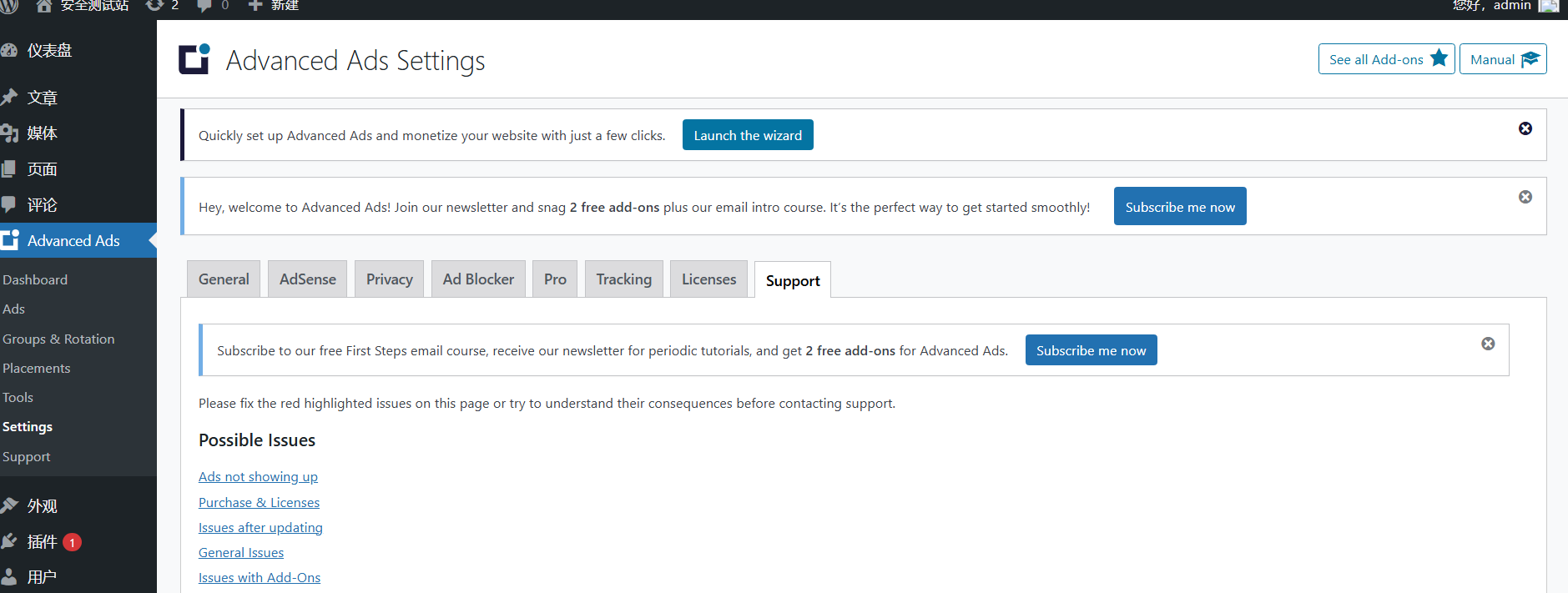Launch the wizard

pos(748,135)
